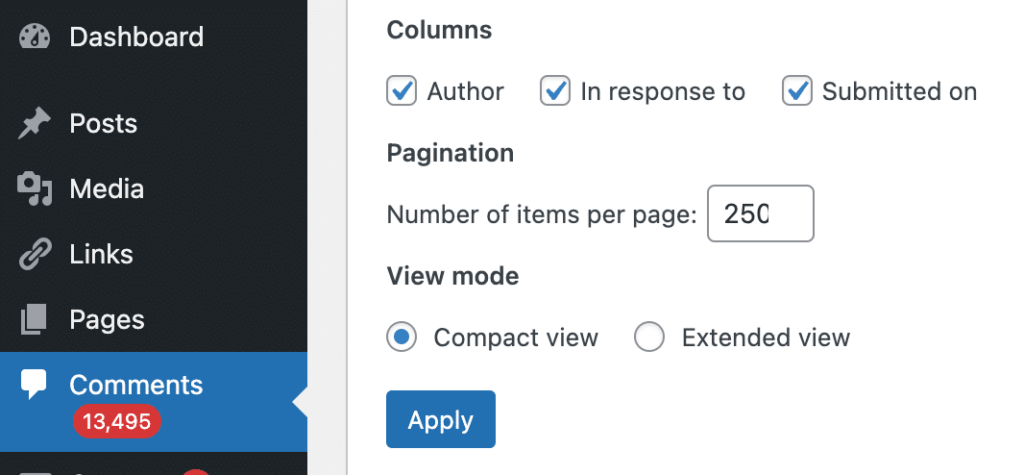Go to the Posts menu label

point(103,124)
